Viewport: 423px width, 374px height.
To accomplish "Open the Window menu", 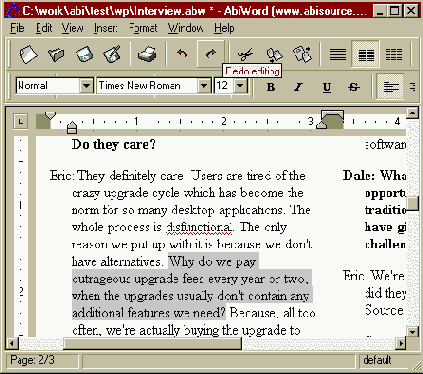I will click(185, 28).
